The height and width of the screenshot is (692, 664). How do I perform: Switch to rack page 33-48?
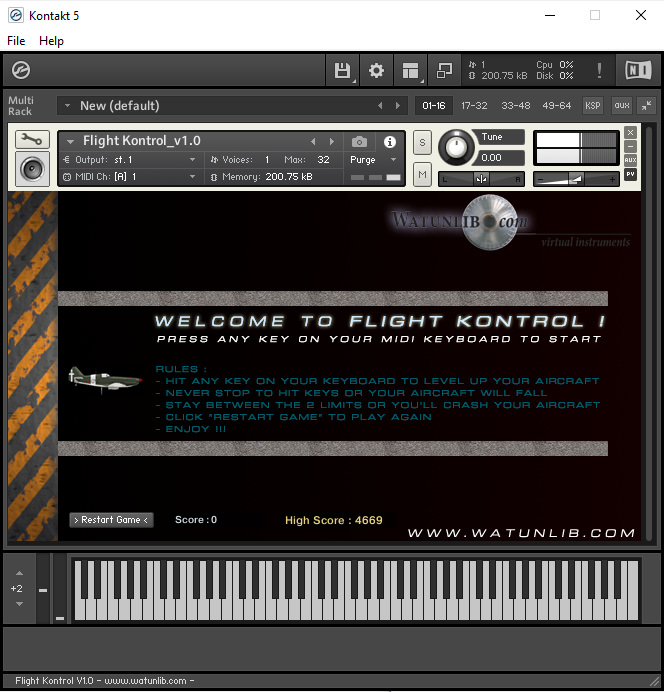(x=515, y=105)
